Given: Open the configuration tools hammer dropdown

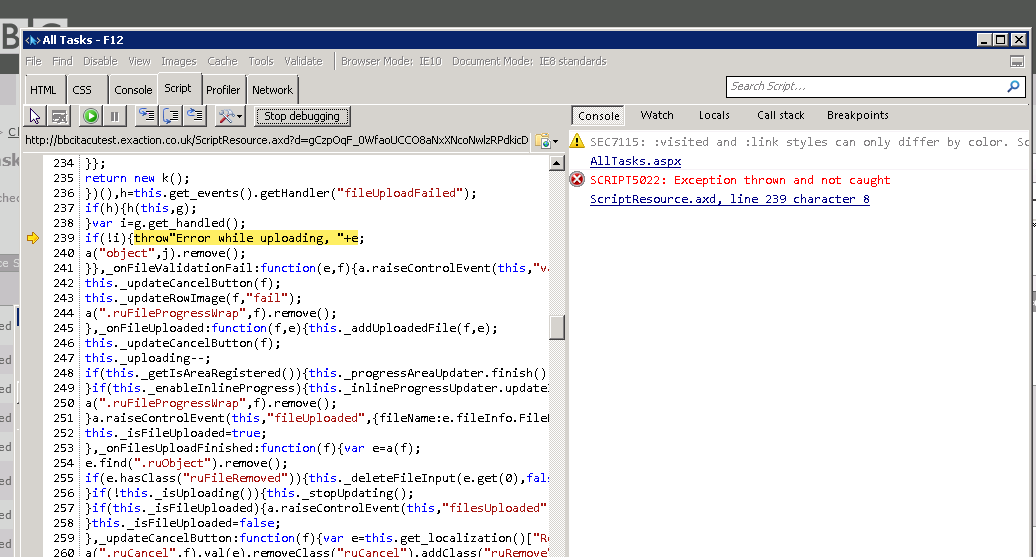Looking at the screenshot, I should (230, 116).
